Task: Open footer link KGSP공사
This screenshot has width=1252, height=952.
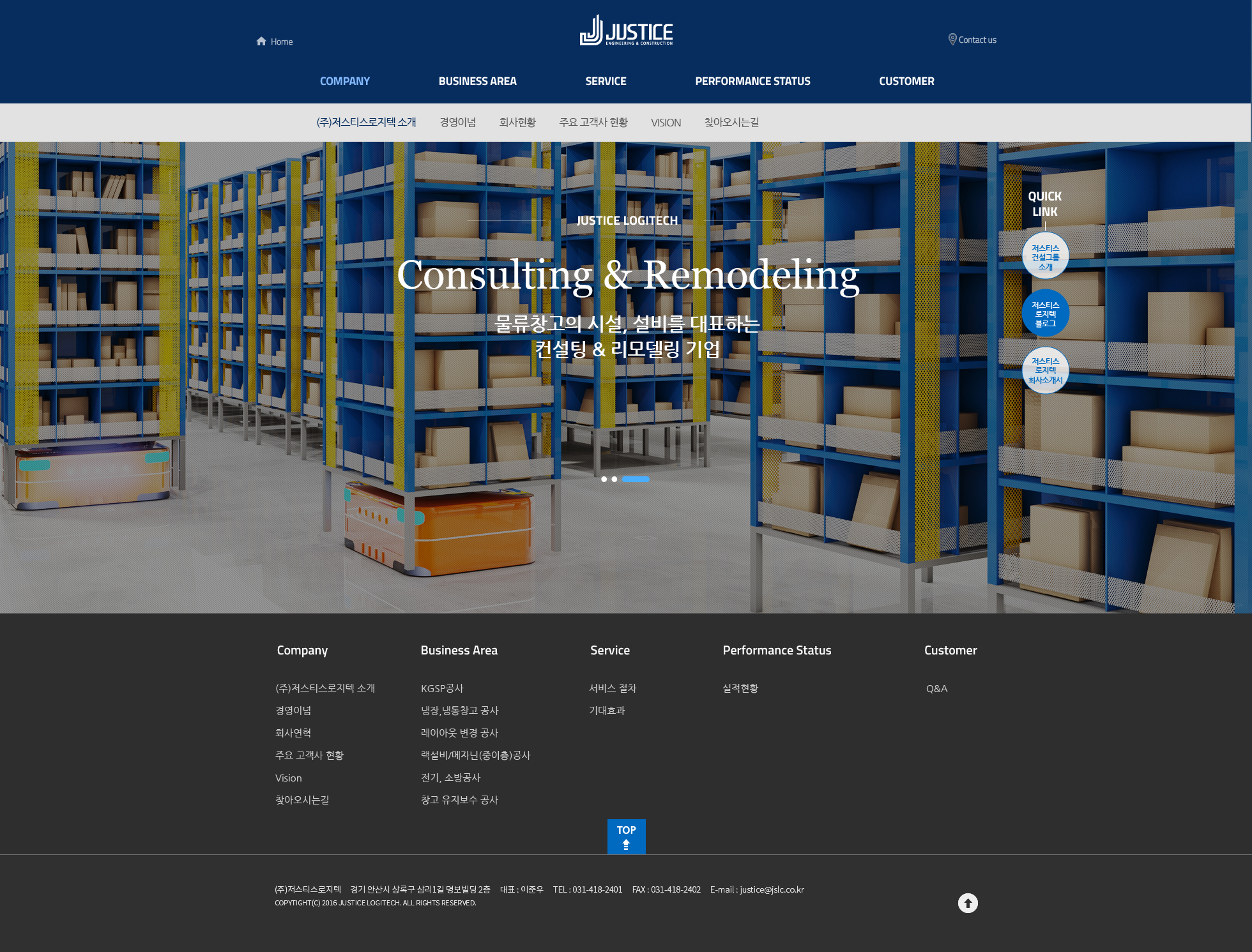Action: point(442,688)
